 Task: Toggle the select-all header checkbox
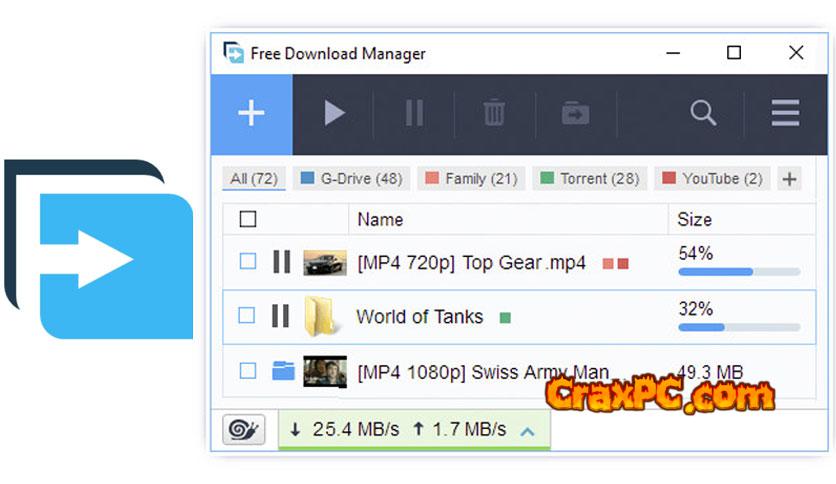[x=248, y=219]
